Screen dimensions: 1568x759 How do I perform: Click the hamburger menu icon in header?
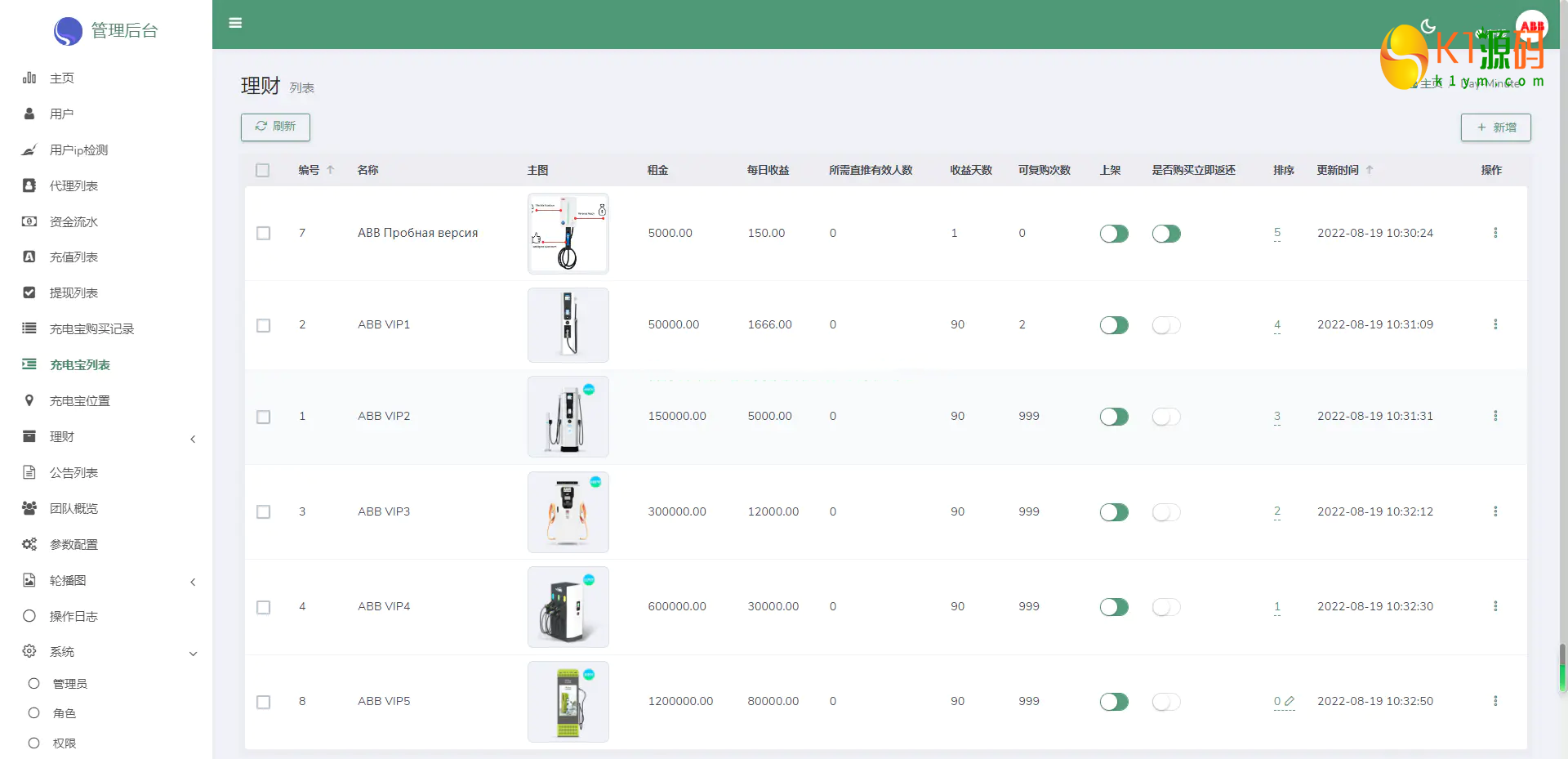235,23
